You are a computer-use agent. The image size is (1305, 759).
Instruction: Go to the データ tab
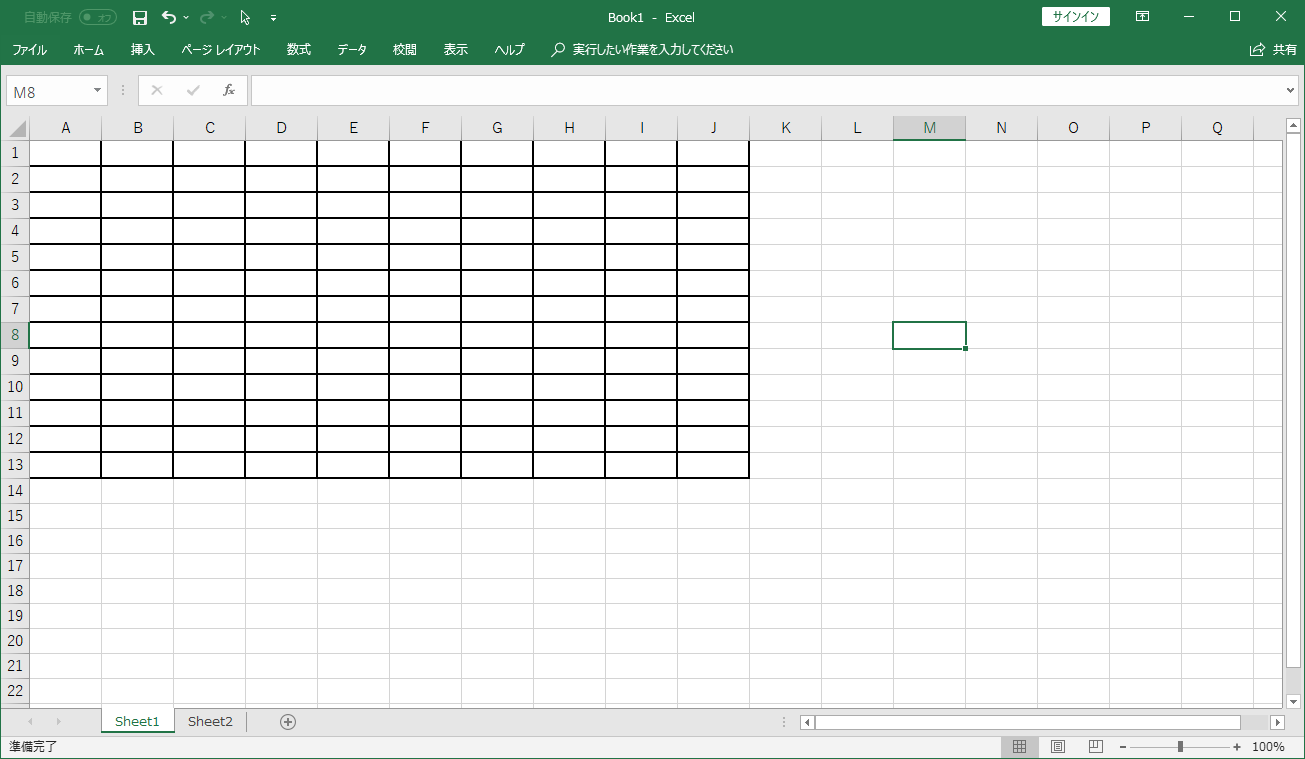point(352,49)
